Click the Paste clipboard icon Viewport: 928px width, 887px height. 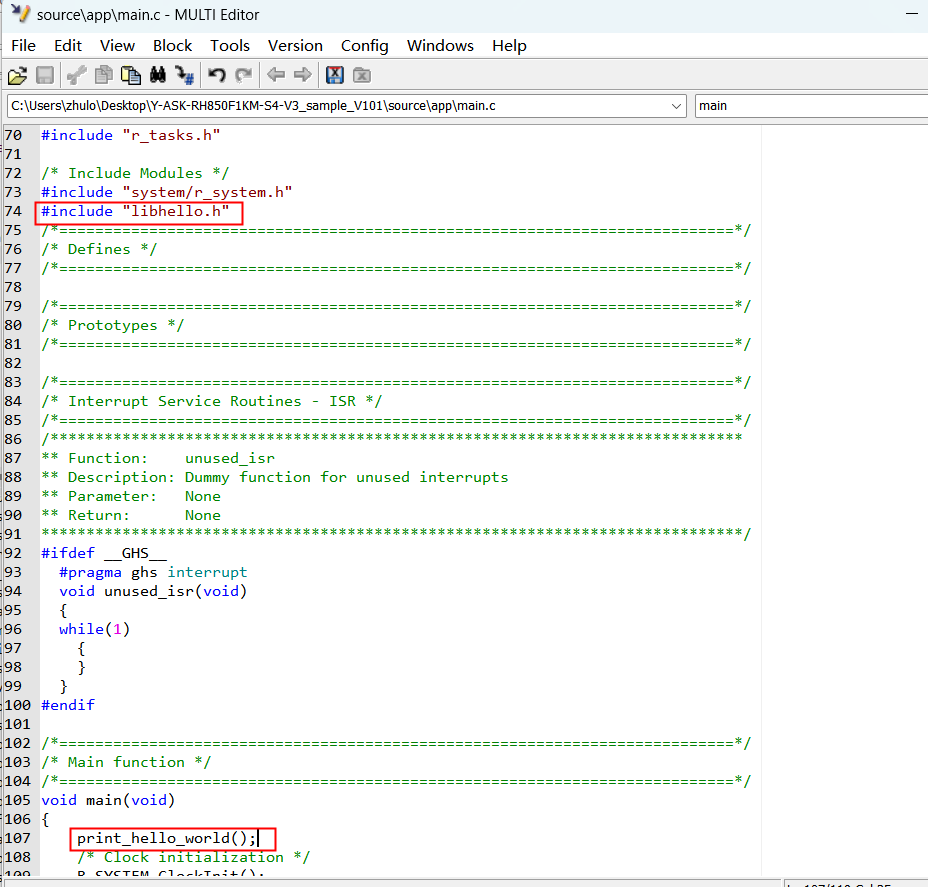coord(130,75)
